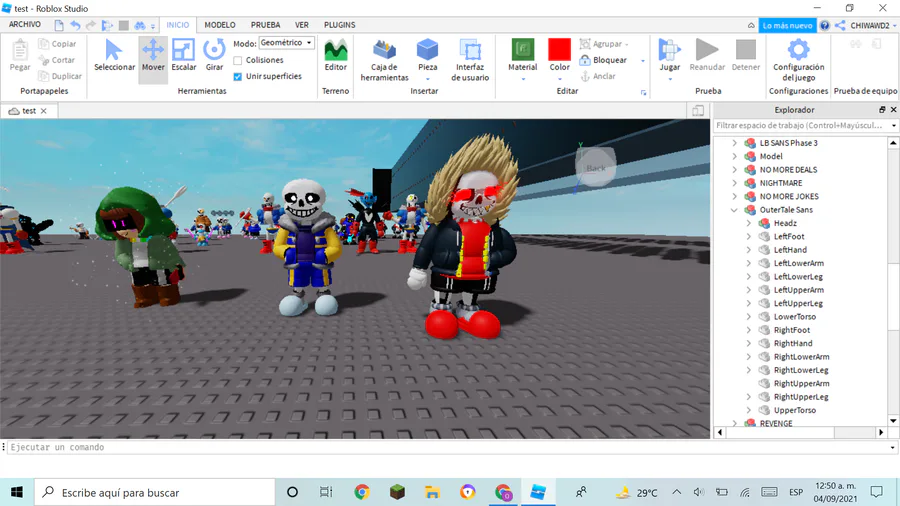Expand the NIGHTMARE model
This screenshot has width=900, height=506.
coord(734,183)
